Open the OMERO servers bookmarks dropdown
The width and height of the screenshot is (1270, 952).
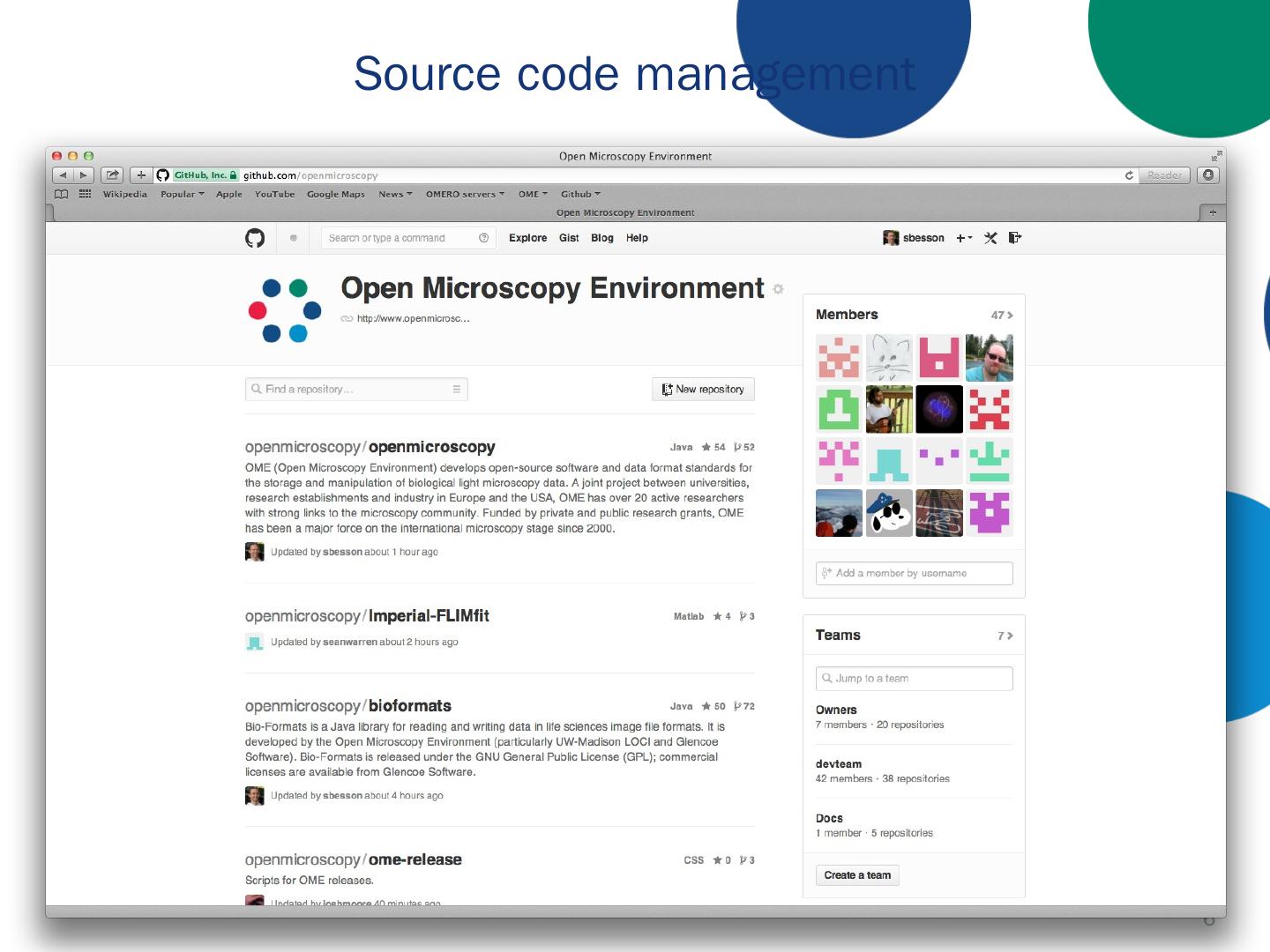pos(465,194)
